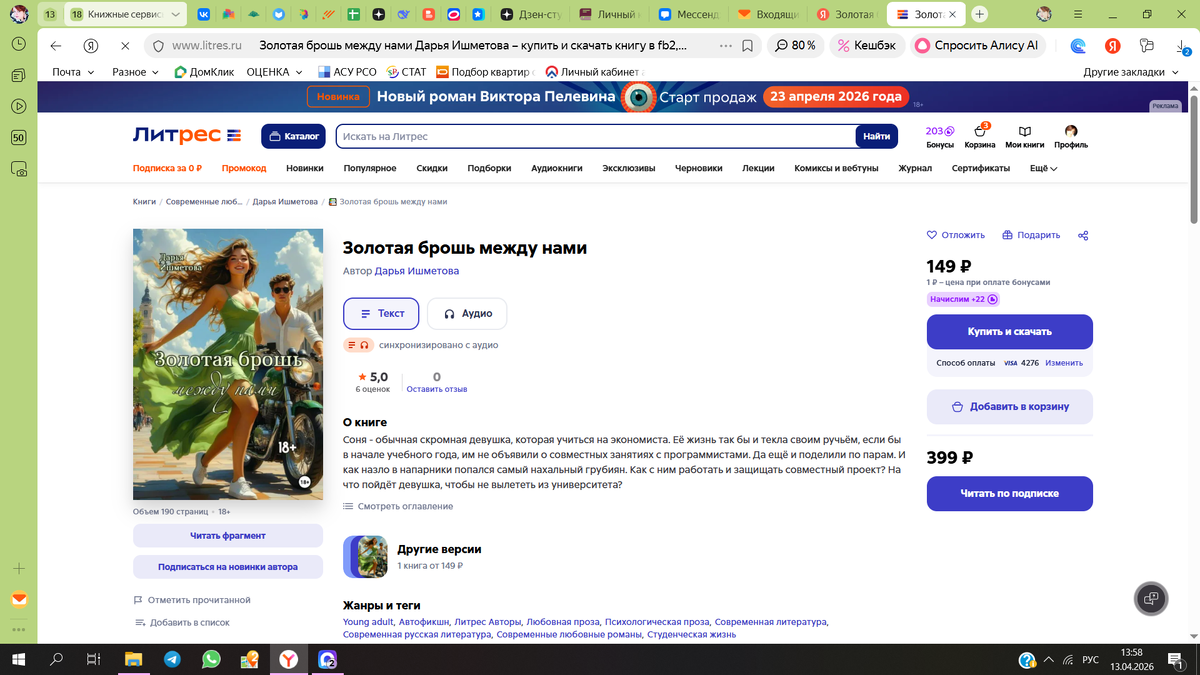Image resolution: width=1200 pixels, height=675 pixels.
Task: Select the Аудио format option
Action: (467, 313)
